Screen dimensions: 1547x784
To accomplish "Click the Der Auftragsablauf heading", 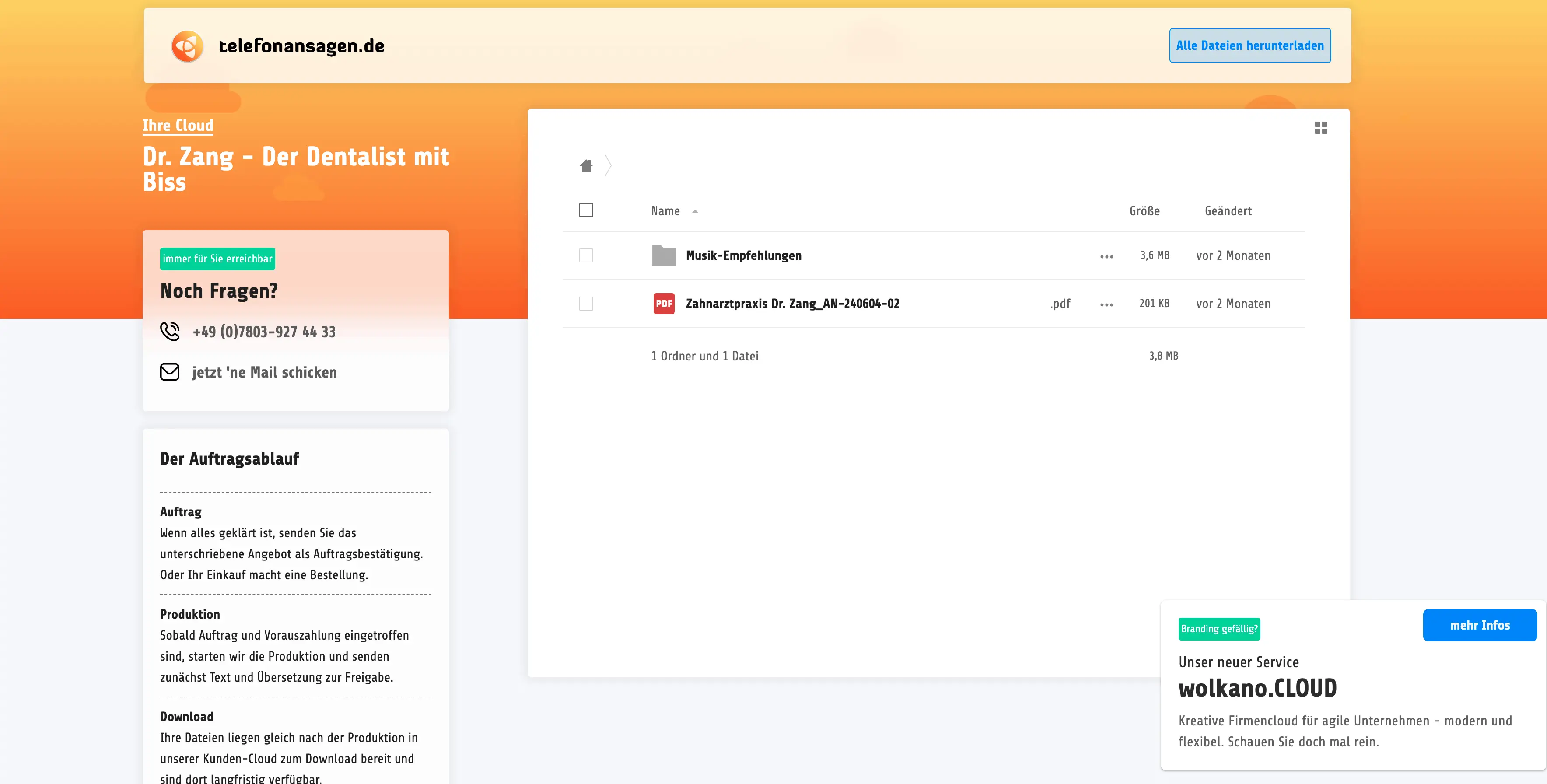I will [229, 459].
